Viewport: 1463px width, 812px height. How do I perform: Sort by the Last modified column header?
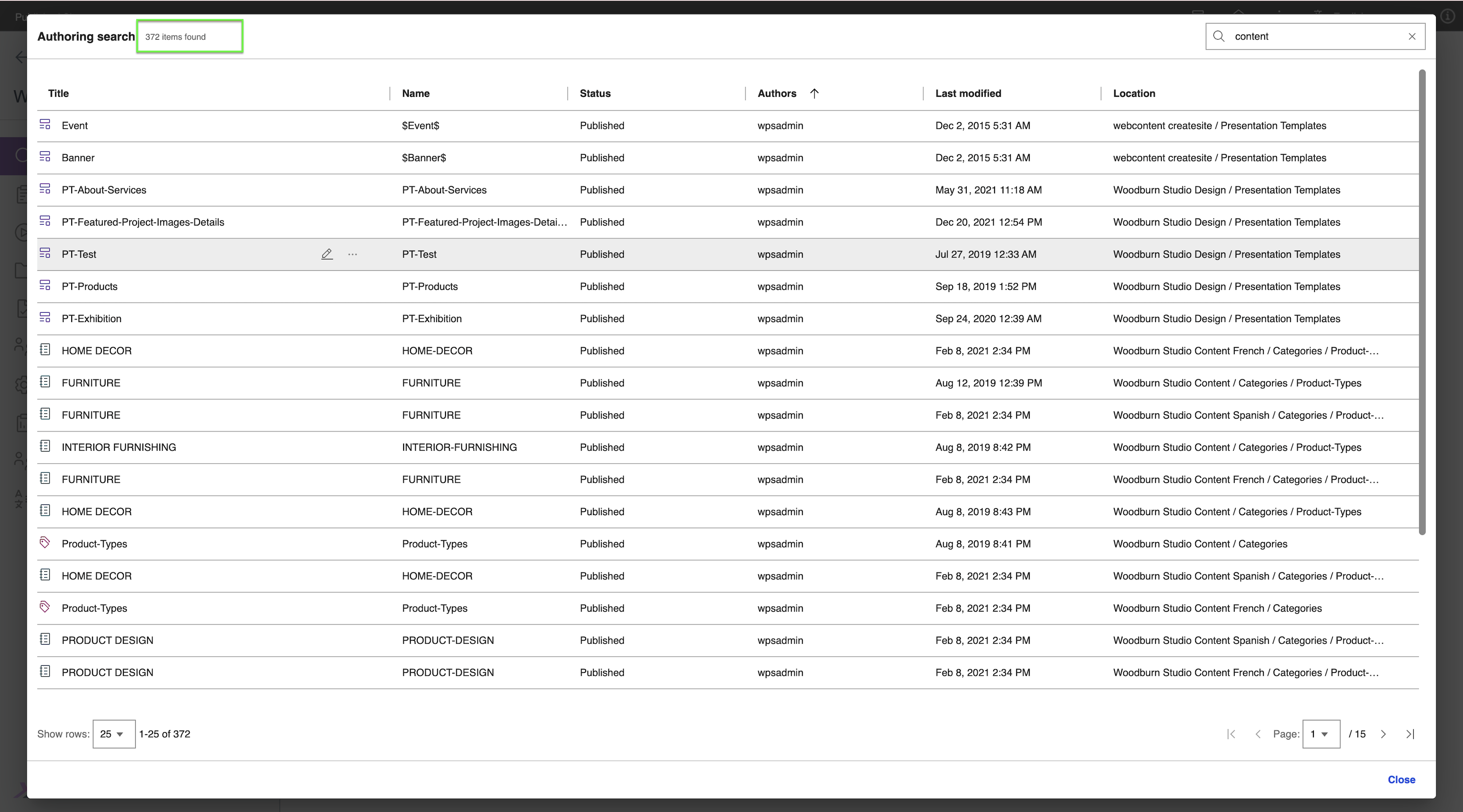pos(968,94)
